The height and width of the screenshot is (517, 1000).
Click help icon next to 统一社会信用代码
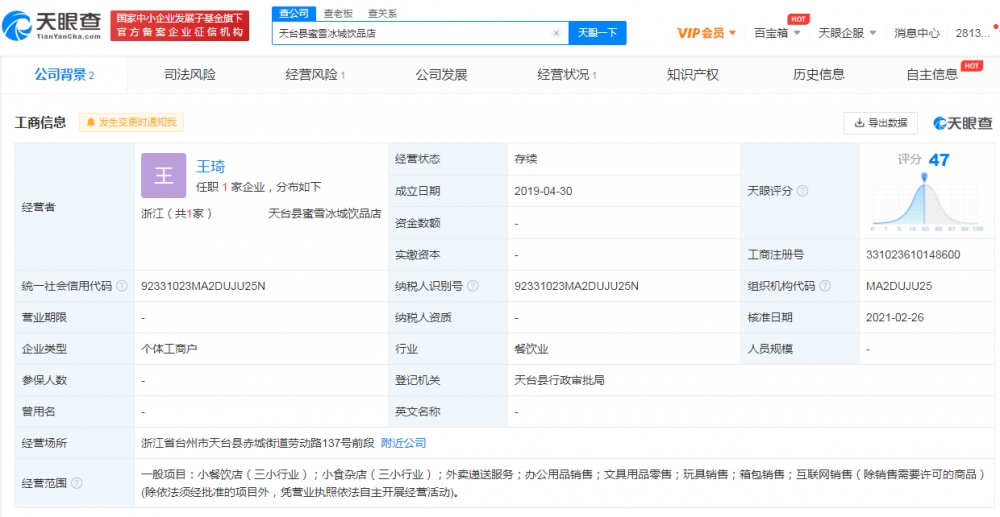click(x=122, y=286)
